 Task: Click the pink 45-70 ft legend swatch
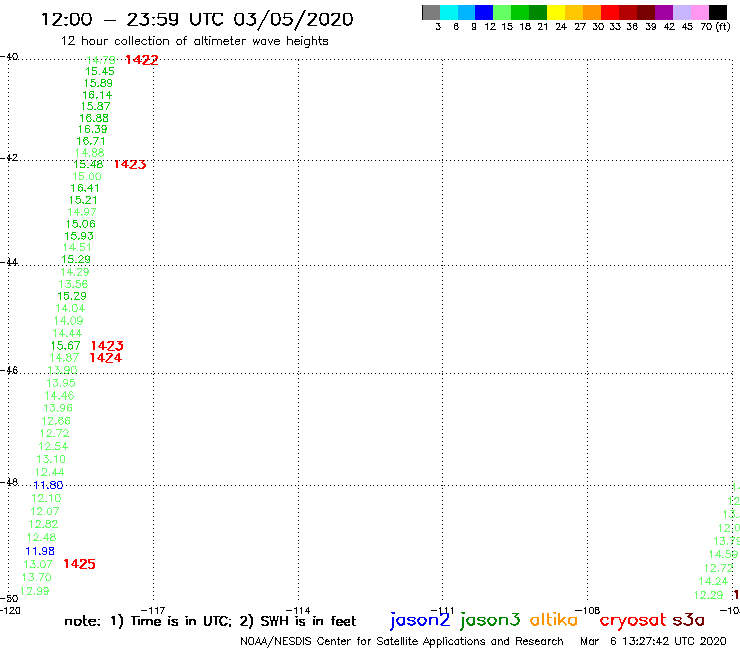click(x=700, y=12)
